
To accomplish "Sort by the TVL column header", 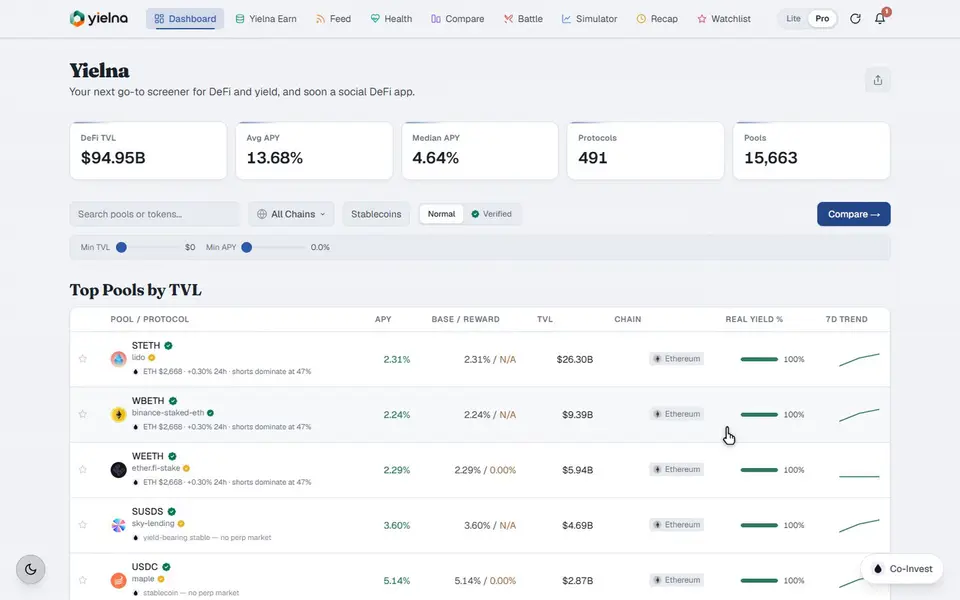I will point(544,319).
